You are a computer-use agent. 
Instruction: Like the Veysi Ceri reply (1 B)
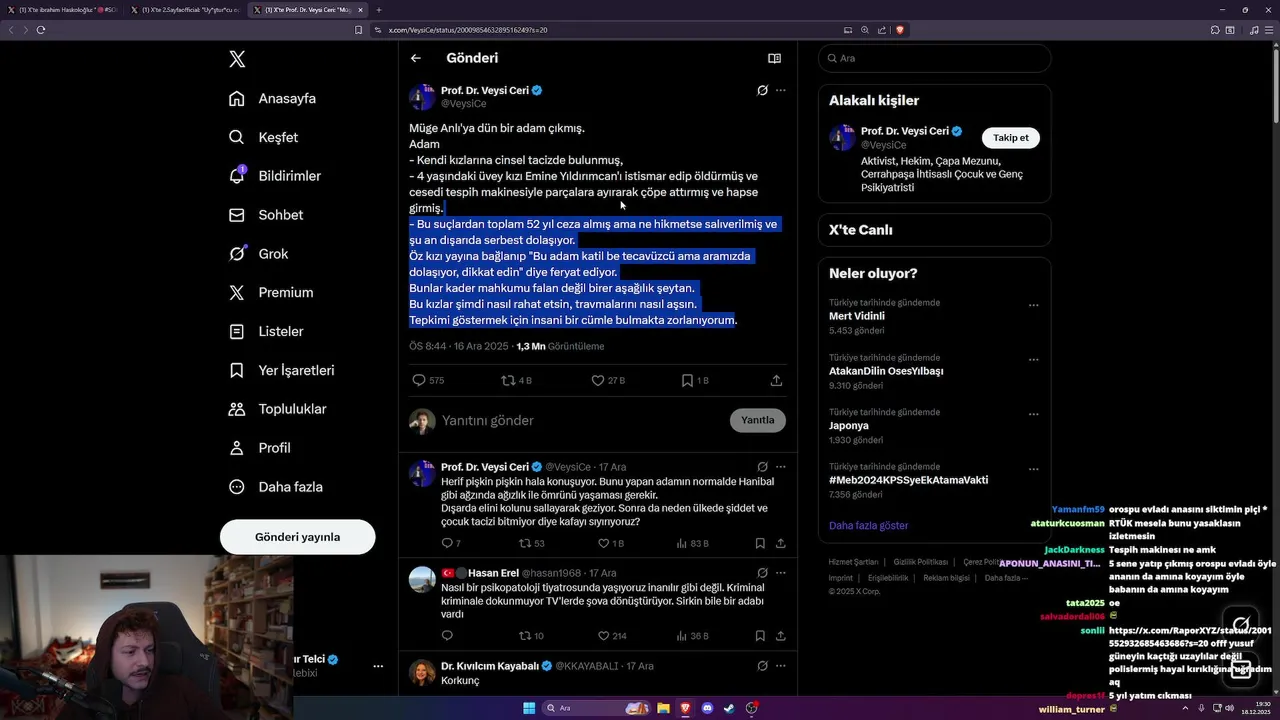click(x=610, y=543)
